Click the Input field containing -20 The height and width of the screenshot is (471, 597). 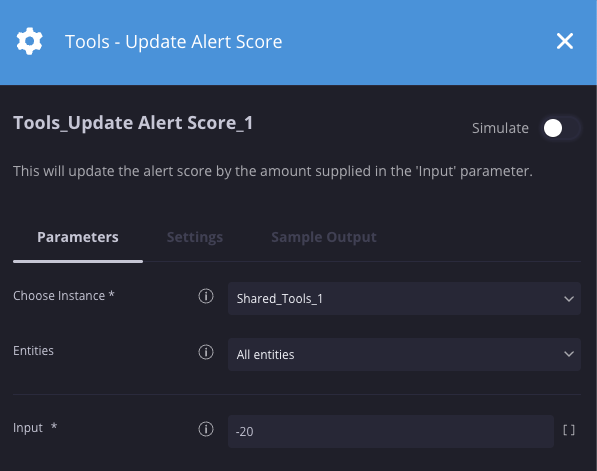(x=391, y=431)
